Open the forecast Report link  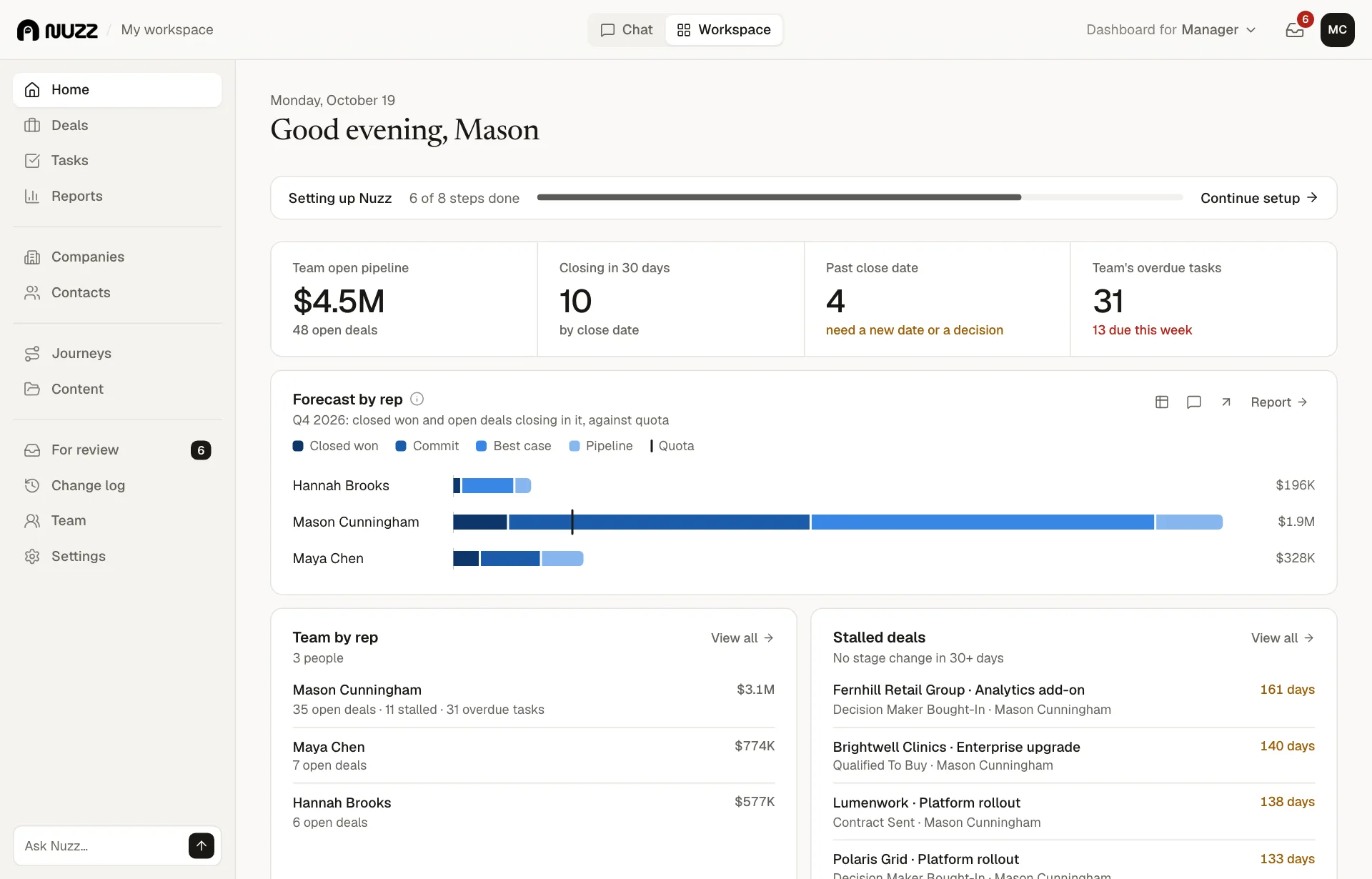[1279, 402]
